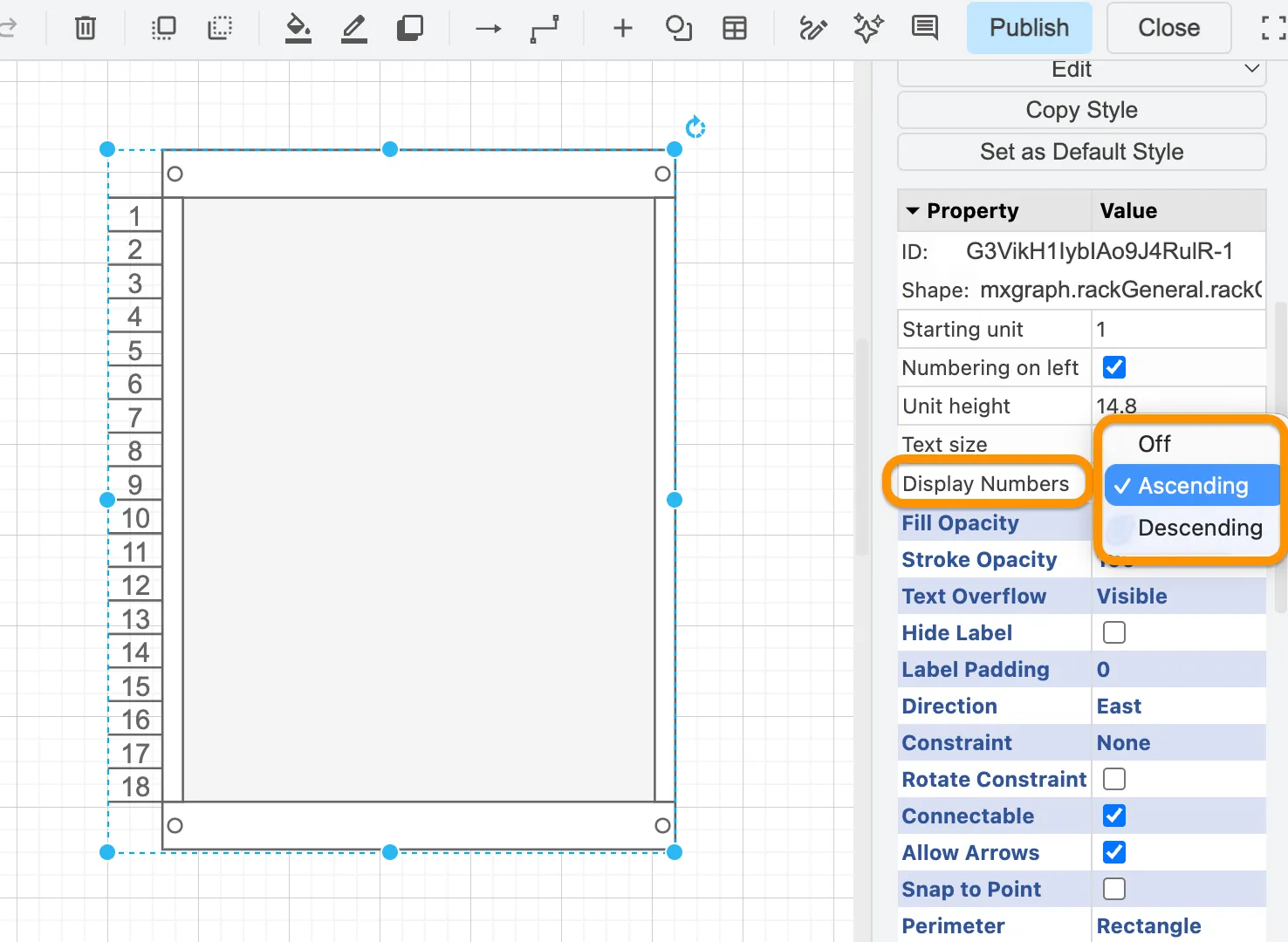Screen dimensions: 1288x942
Task: Click the Table insert icon
Action: point(735,28)
